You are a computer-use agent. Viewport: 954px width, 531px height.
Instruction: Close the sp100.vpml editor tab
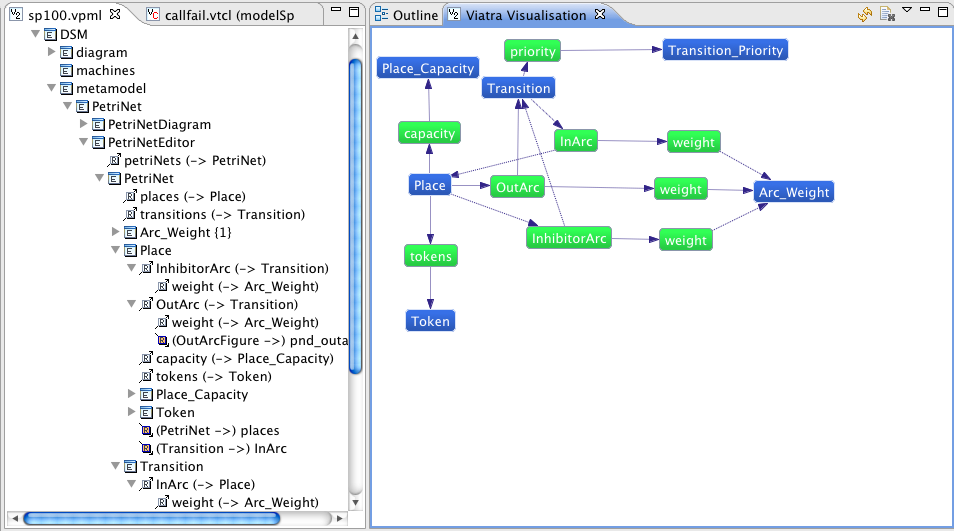coord(115,13)
